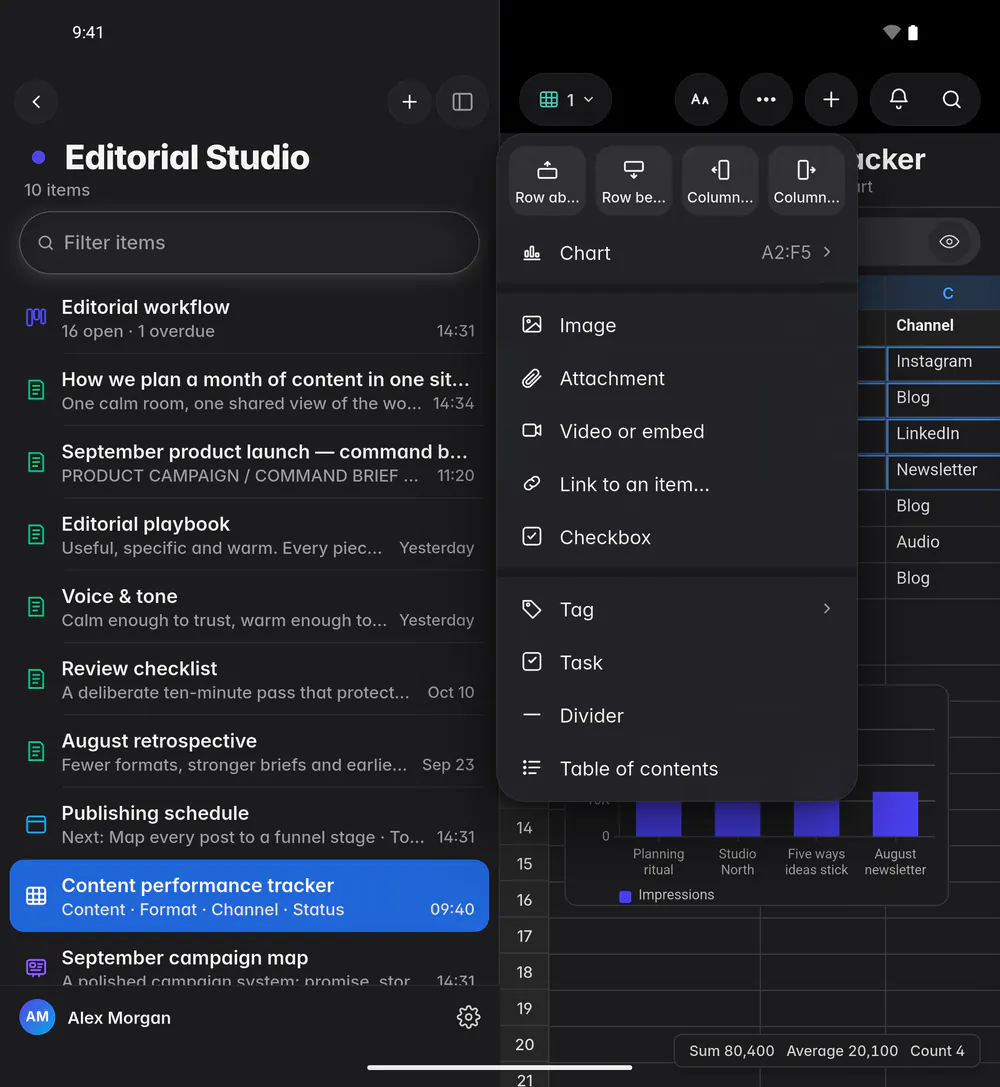This screenshot has width=1000, height=1087.
Task: Insert a row below
Action: pyautogui.click(x=633, y=182)
